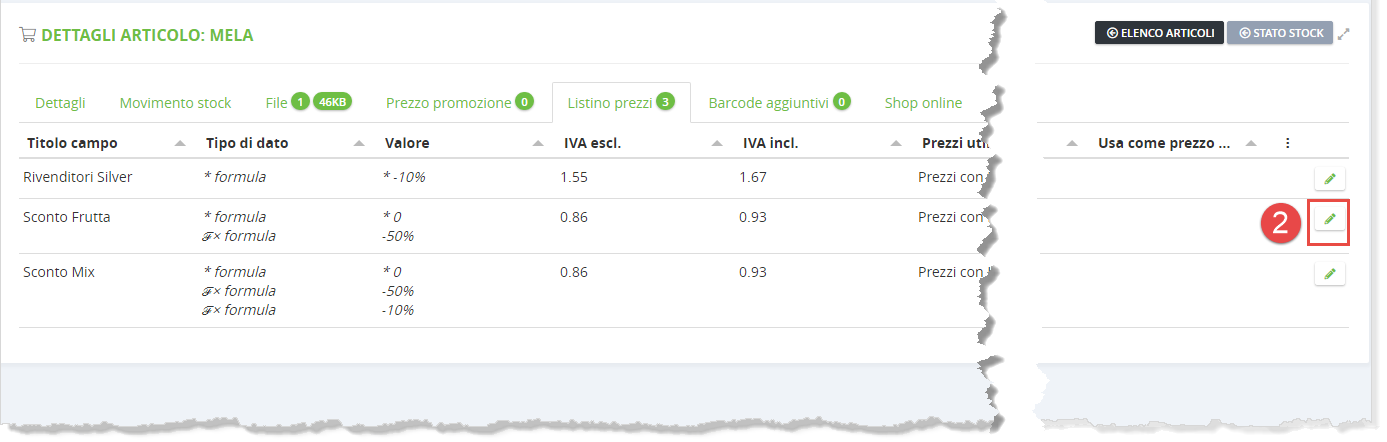The height and width of the screenshot is (442, 1387).
Task: Switch to the Dettagli tab
Action: coord(60,103)
